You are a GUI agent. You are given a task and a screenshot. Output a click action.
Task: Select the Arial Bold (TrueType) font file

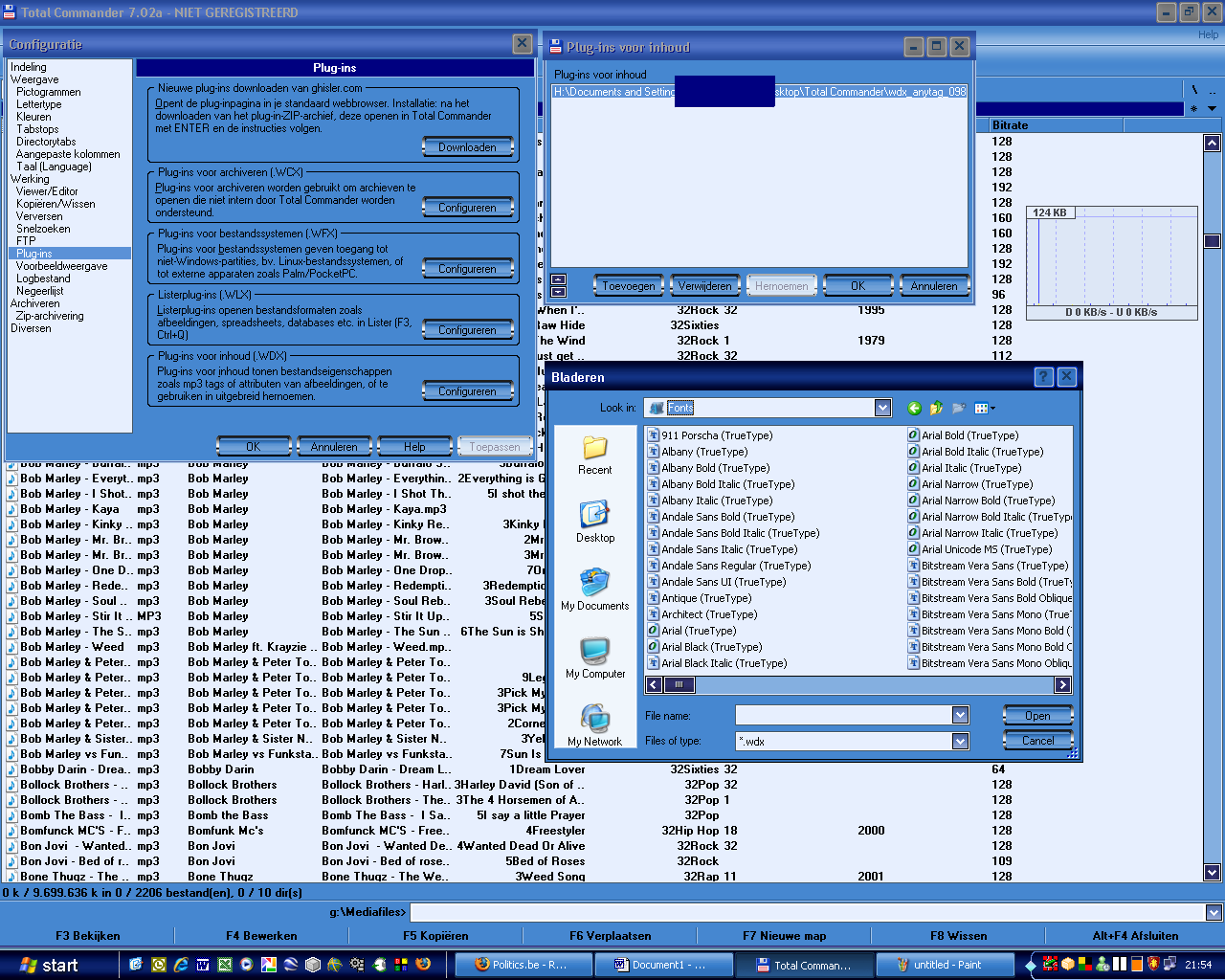pos(963,435)
